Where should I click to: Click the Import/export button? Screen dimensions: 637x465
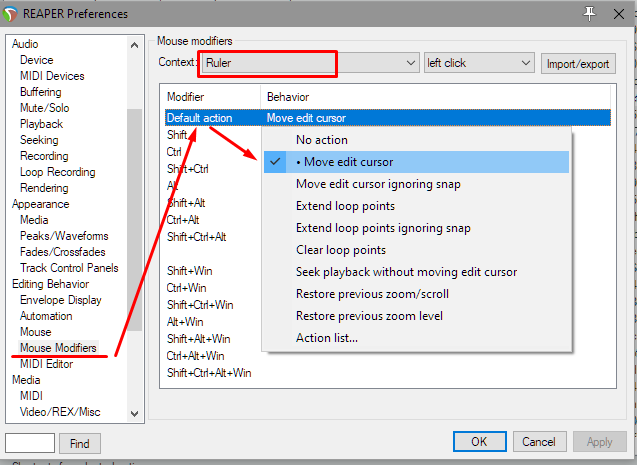click(578, 64)
